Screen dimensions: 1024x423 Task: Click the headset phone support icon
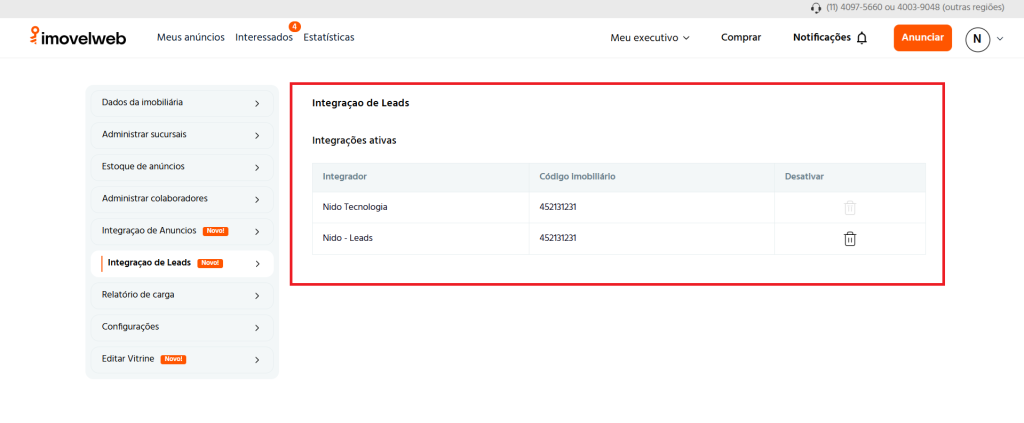[816, 8]
